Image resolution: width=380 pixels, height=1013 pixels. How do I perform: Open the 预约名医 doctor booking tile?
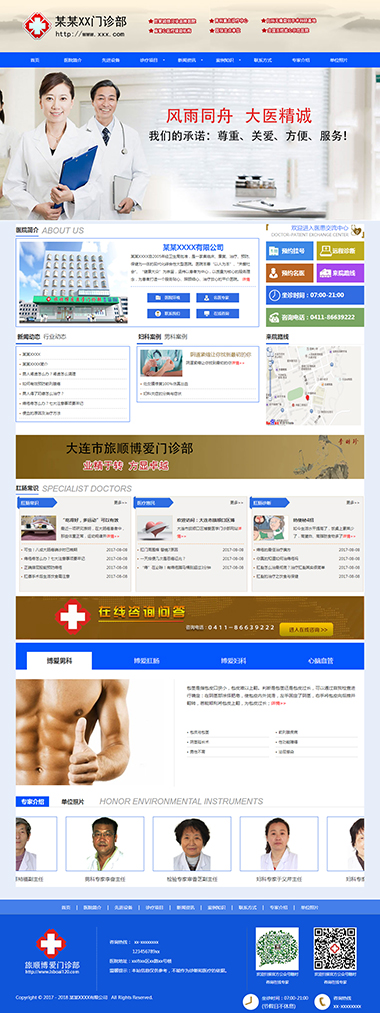click(x=289, y=273)
